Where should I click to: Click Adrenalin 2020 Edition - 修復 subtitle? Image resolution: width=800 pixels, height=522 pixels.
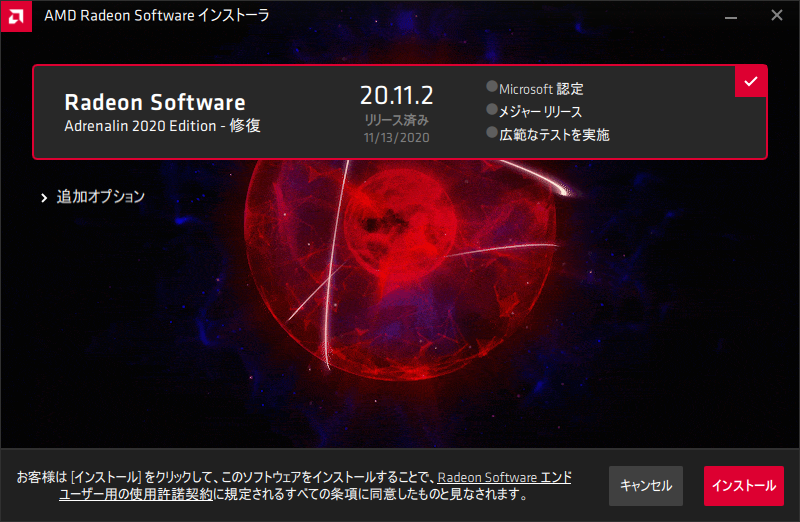tap(162, 126)
